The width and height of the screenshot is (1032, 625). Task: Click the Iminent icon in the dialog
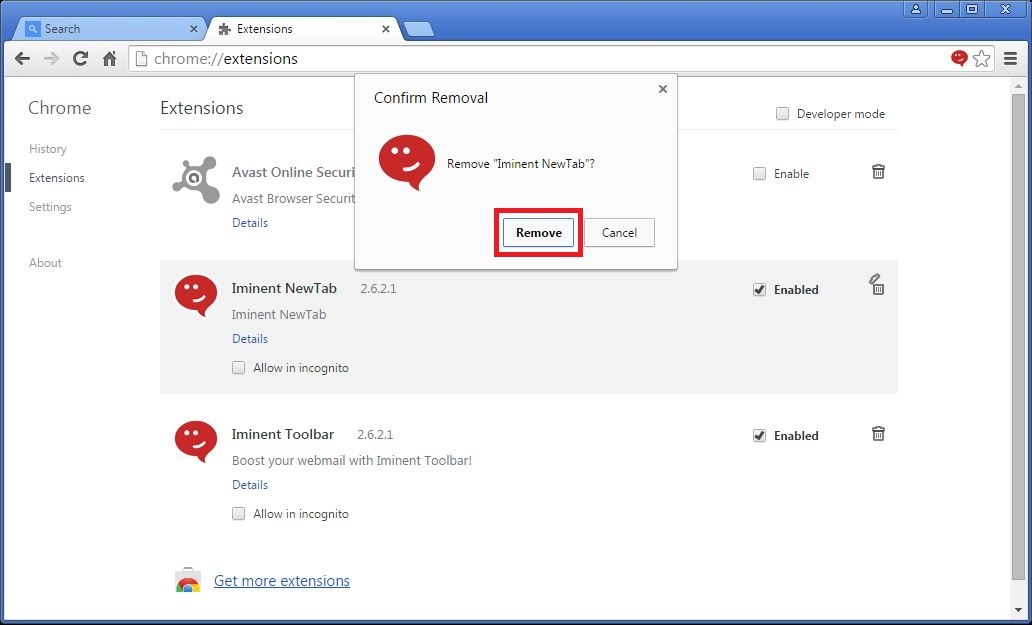coord(406,162)
